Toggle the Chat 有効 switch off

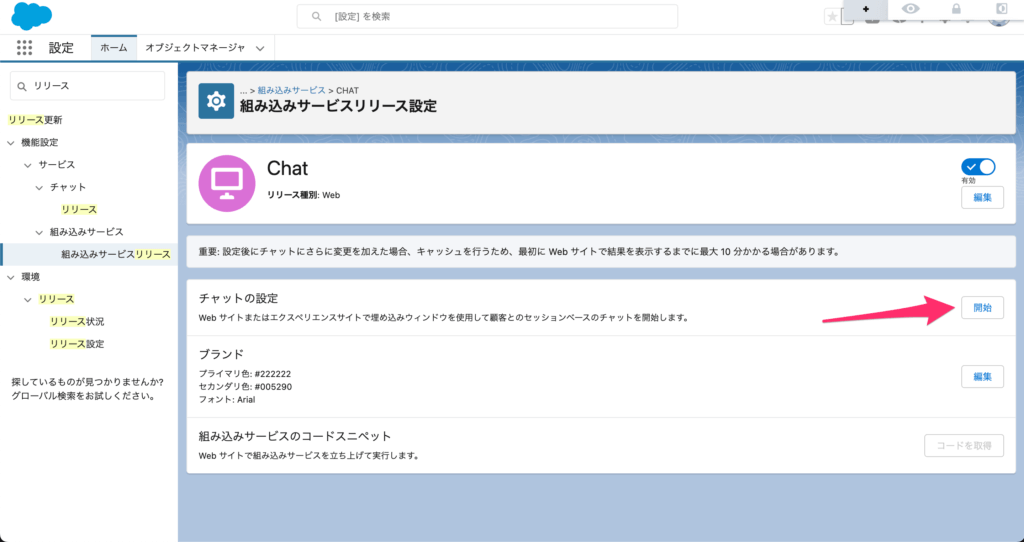(x=978, y=167)
